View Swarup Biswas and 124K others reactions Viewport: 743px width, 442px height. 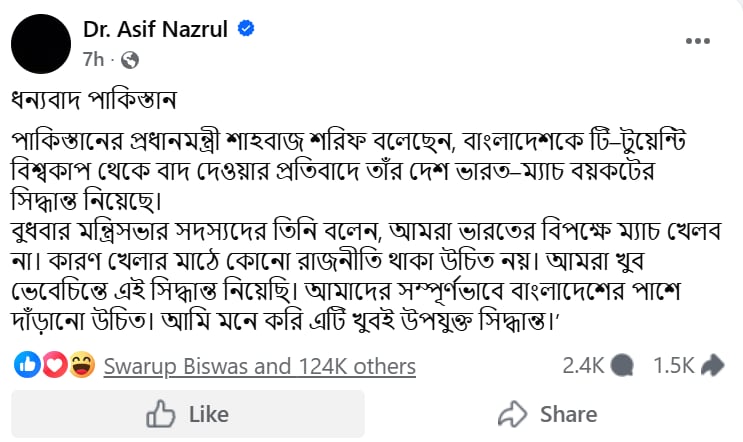click(259, 367)
